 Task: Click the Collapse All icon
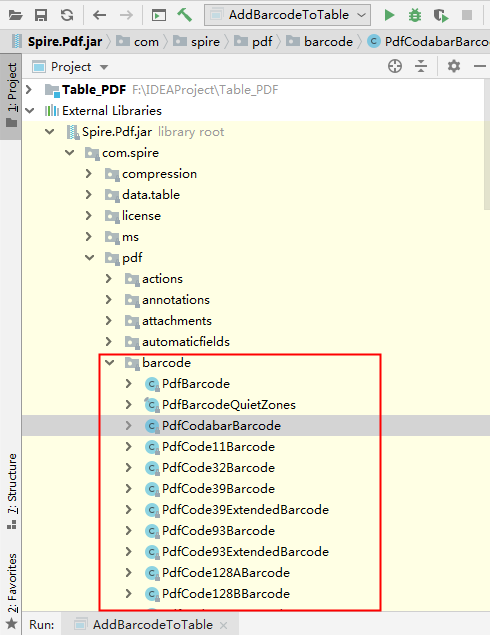pos(421,66)
